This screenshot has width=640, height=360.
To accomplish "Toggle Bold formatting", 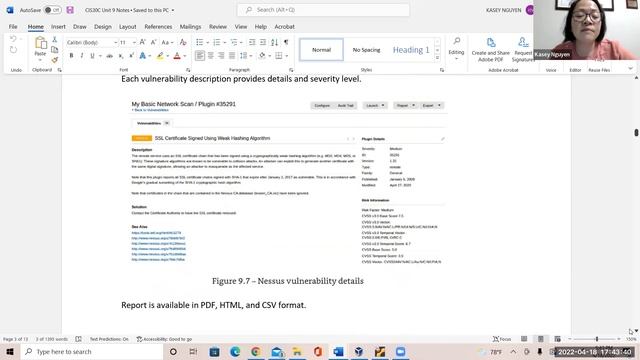I will pos(71,56).
